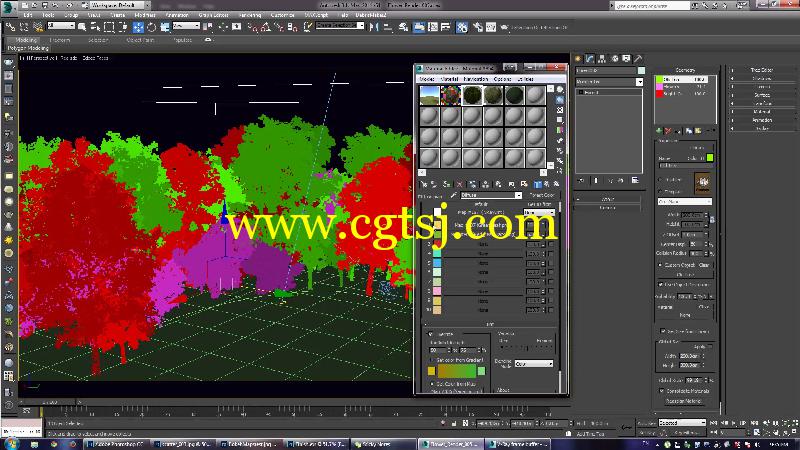Toggle the Angle Snap icon
This screenshot has width=800, height=450.
coord(266,27)
